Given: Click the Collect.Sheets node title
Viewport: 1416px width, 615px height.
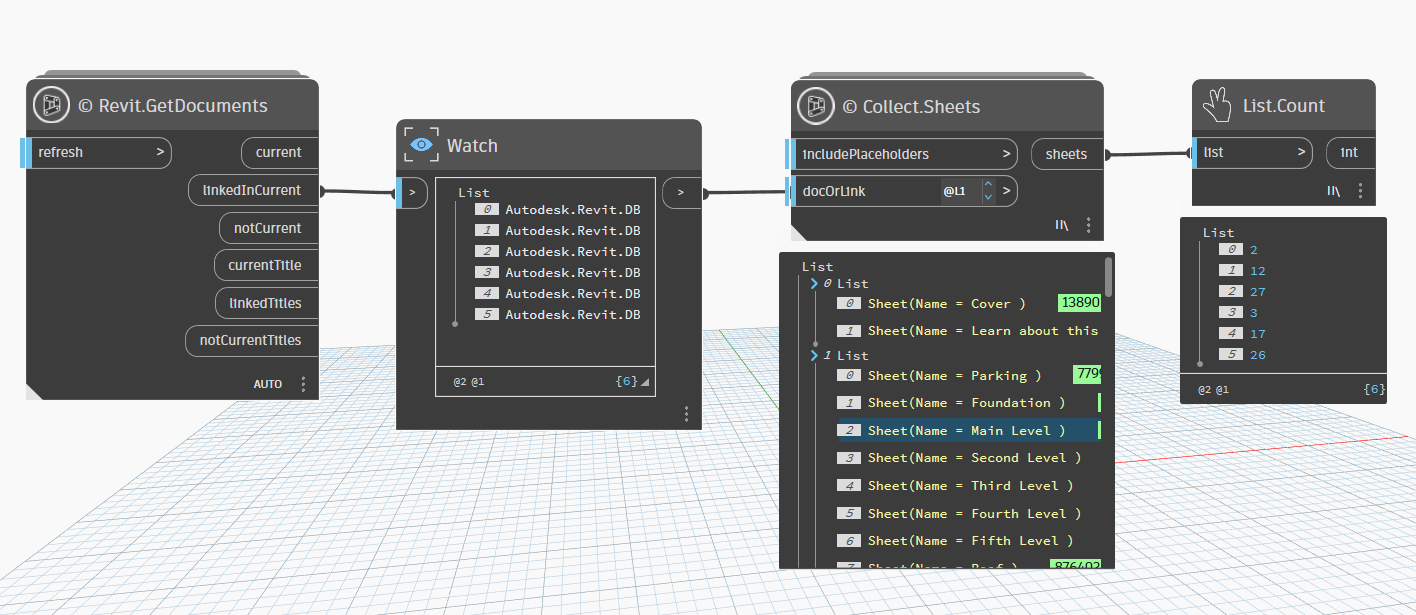Looking at the screenshot, I should [911, 107].
